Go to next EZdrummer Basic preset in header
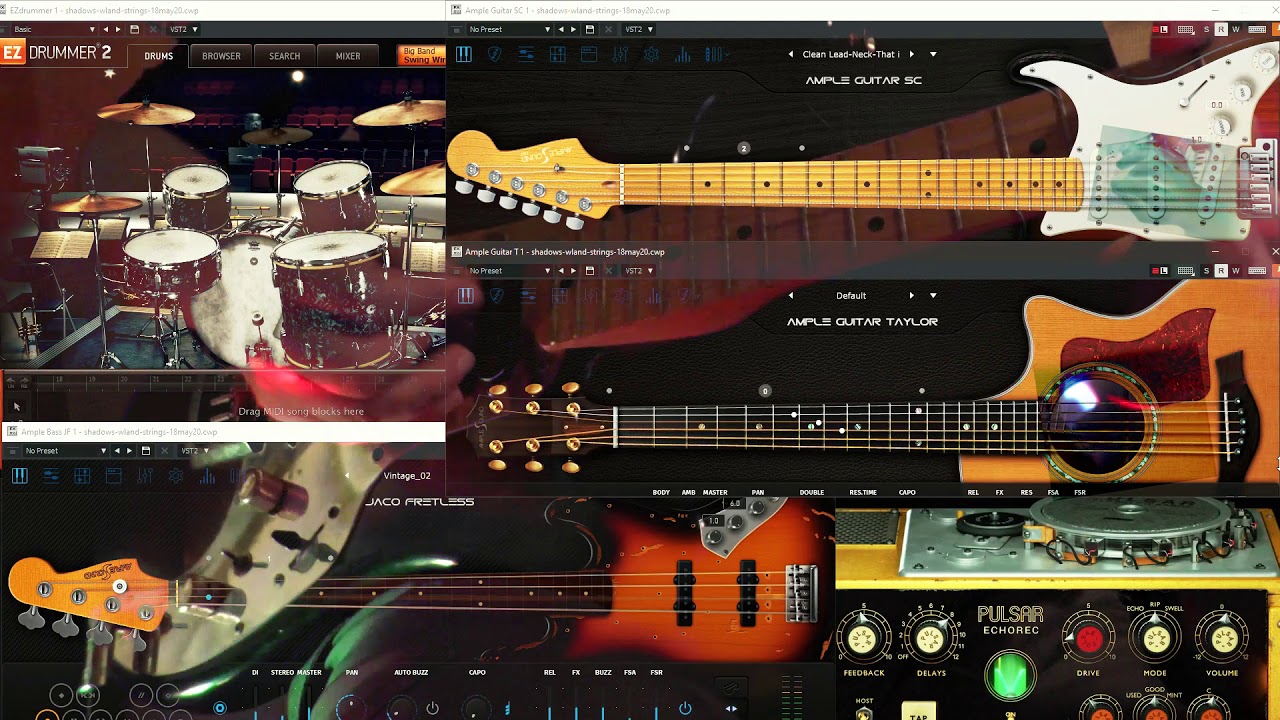Image resolution: width=1280 pixels, height=720 pixels. pos(118,30)
